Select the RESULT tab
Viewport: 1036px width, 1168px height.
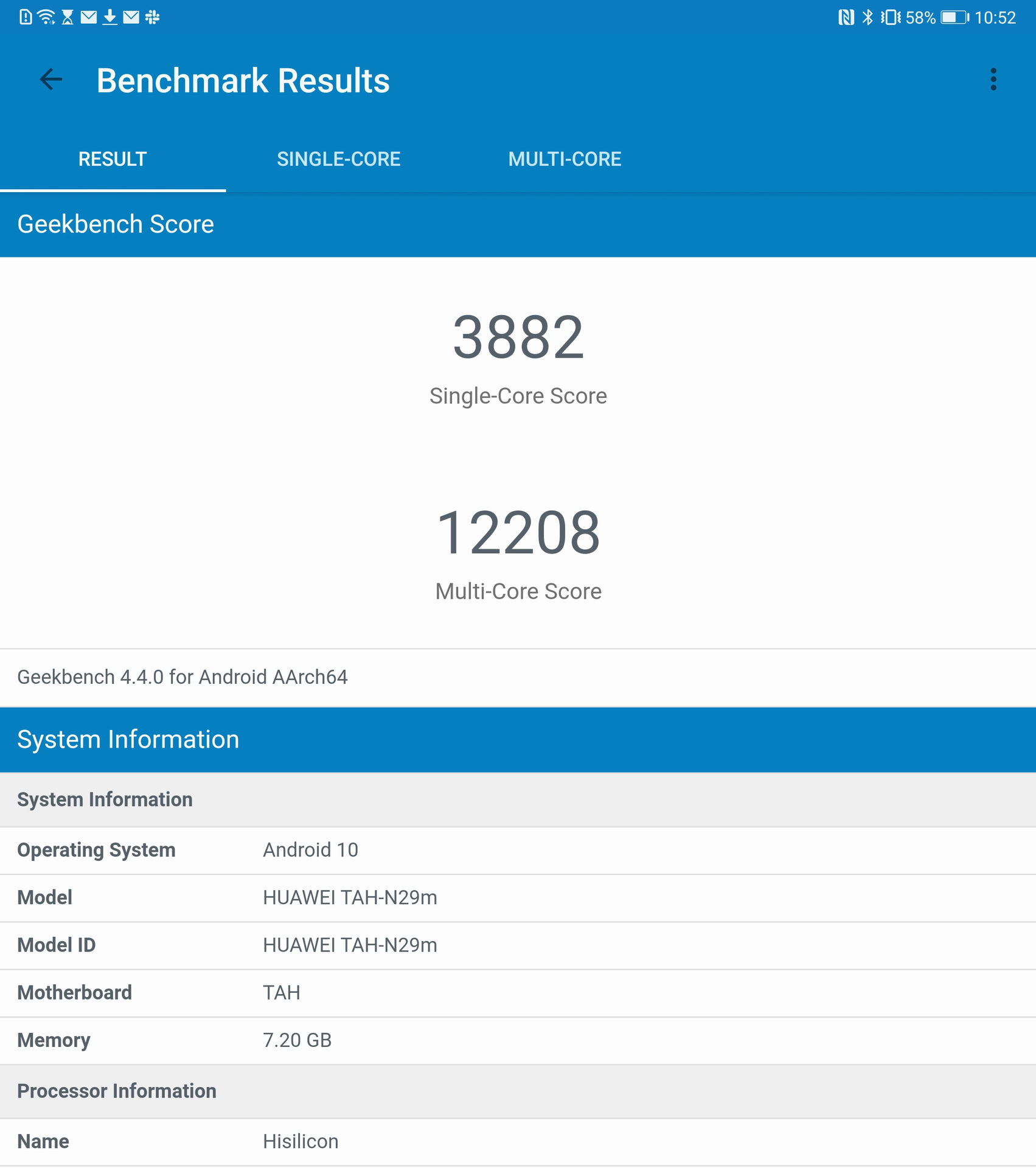(113, 159)
